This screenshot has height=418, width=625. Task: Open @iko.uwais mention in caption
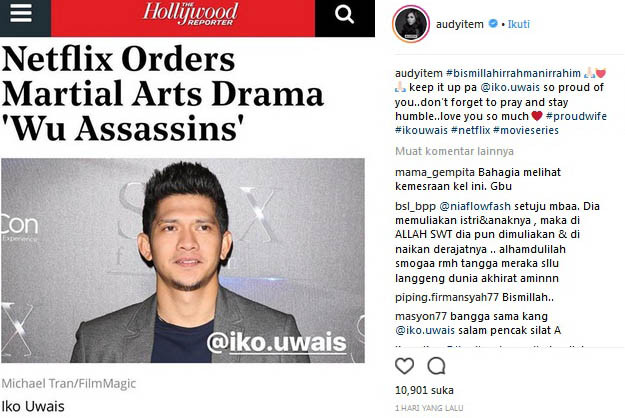510,87
